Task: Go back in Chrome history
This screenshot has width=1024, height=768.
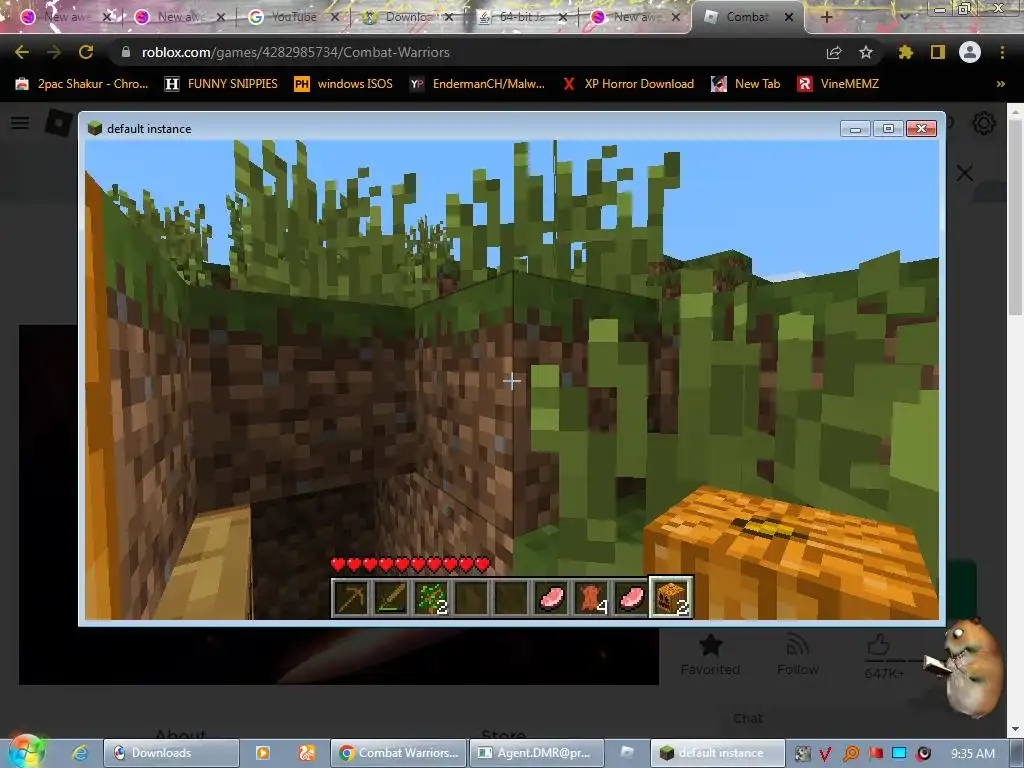Action: coord(22,52)
